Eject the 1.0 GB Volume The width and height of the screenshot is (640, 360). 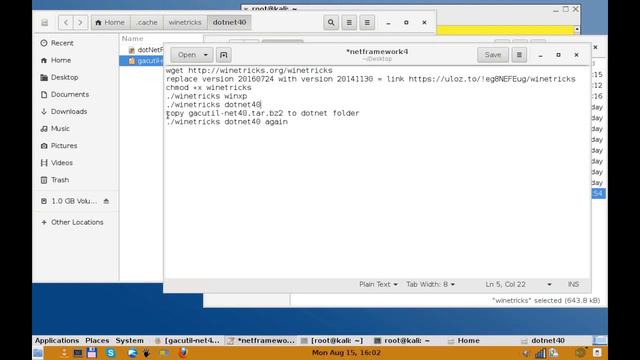tap(106, 201)
